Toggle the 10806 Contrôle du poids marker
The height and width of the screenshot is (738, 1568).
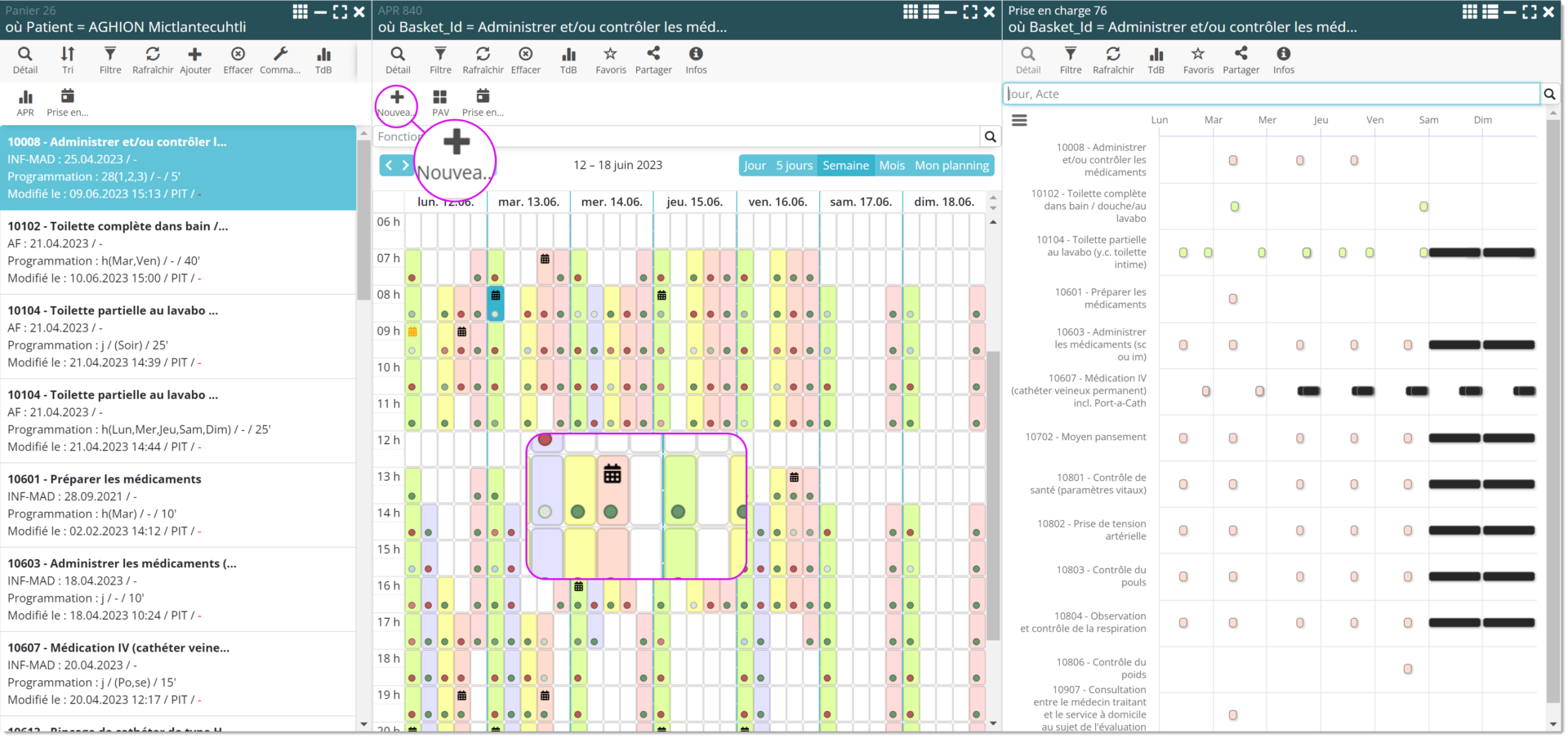[1408, 669]
